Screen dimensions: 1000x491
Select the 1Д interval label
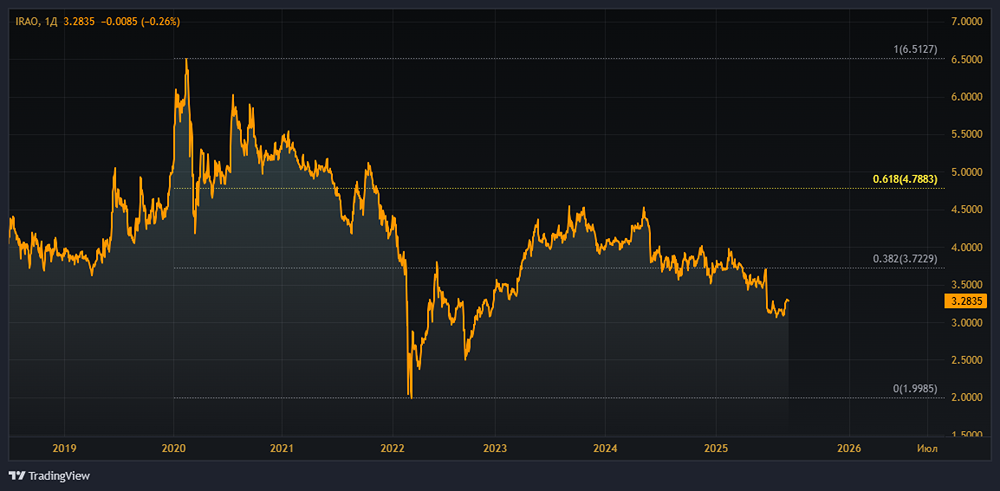tap(50, 22)
